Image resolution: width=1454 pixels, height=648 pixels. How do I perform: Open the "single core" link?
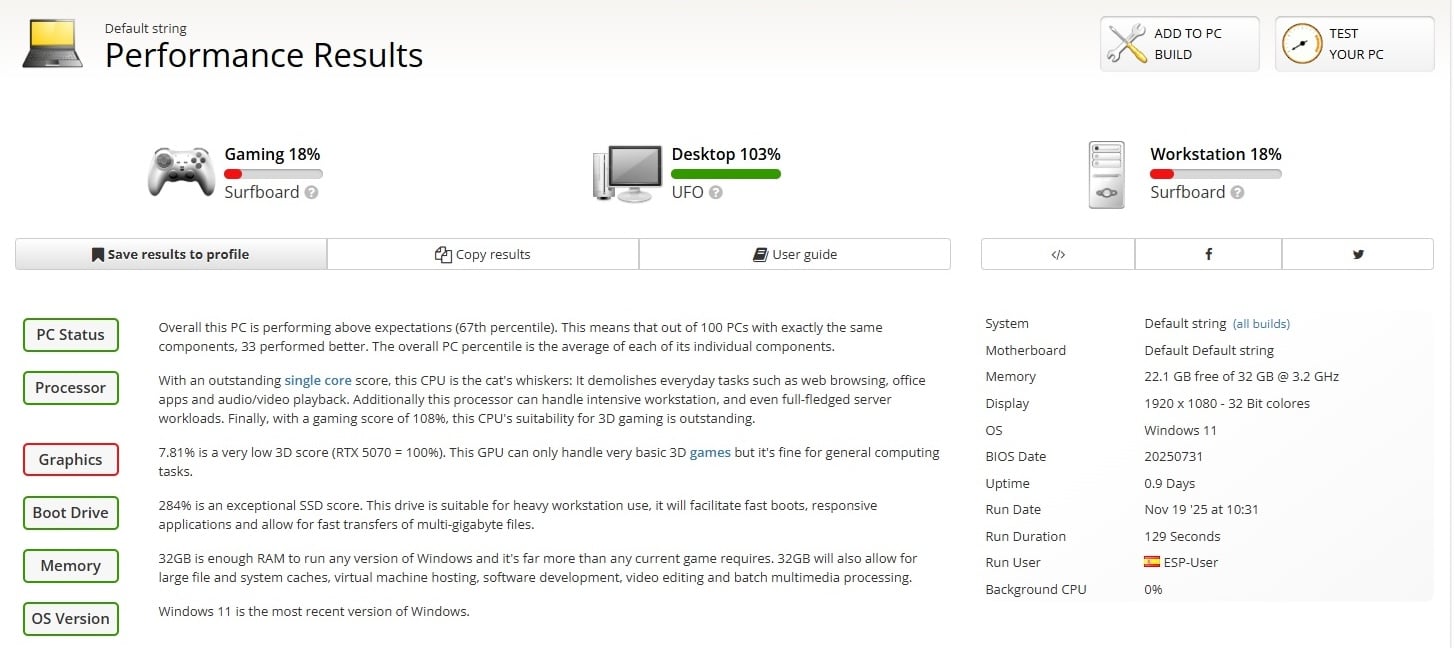(318, 380)
